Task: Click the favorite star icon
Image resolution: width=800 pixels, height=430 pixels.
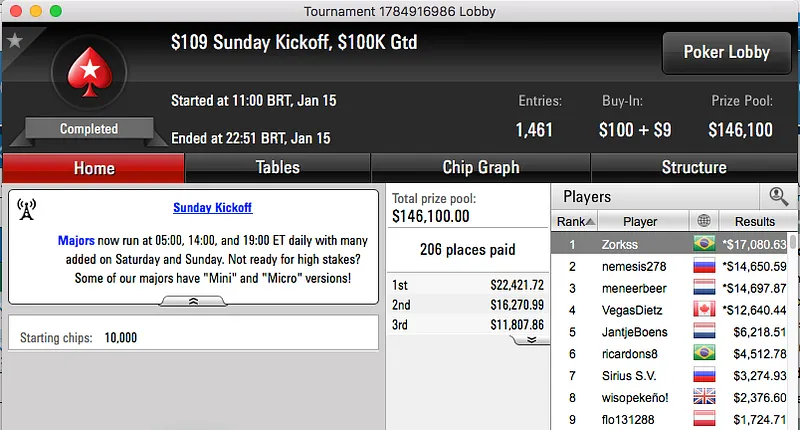Action: (14, 41)
